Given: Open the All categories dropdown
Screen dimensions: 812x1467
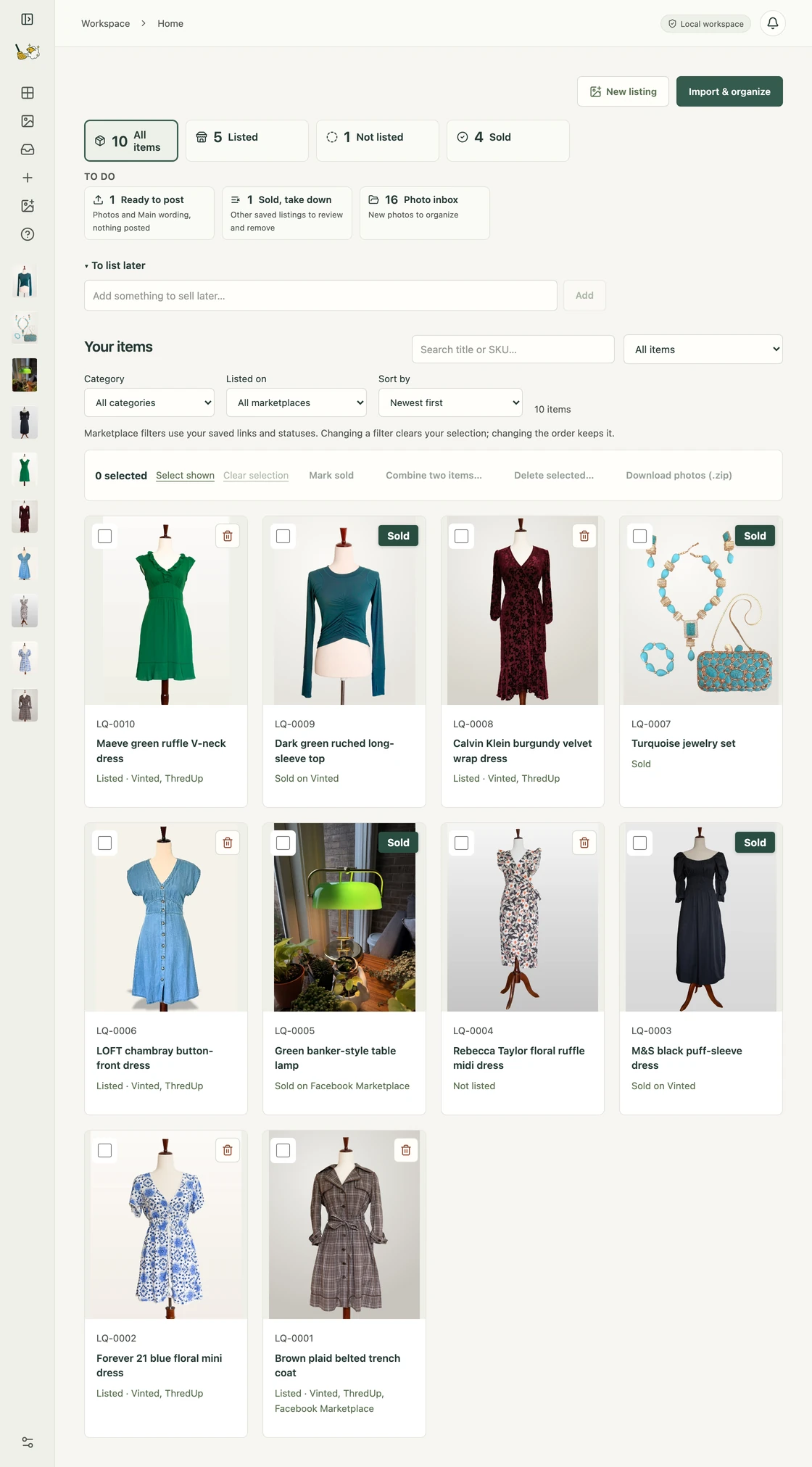Looking at the screenshot, I should click(x=149, y=402).
